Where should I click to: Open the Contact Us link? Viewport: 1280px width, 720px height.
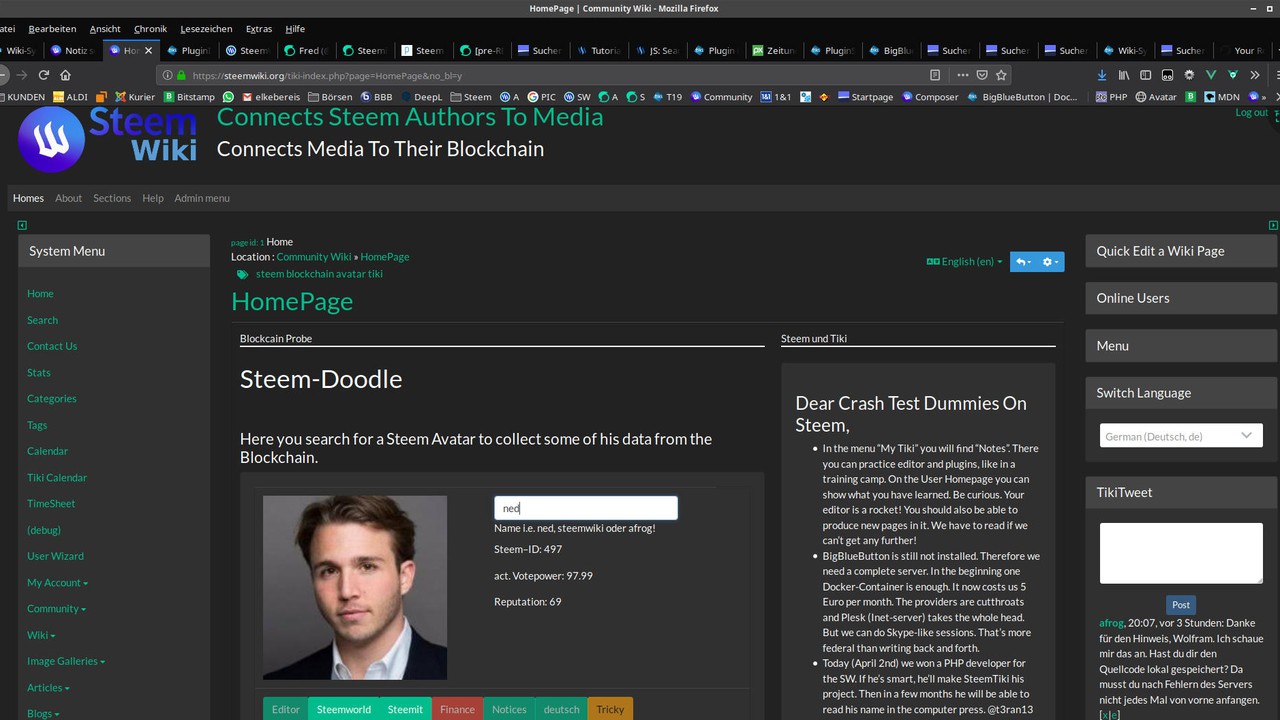click(x=52, y=346)
